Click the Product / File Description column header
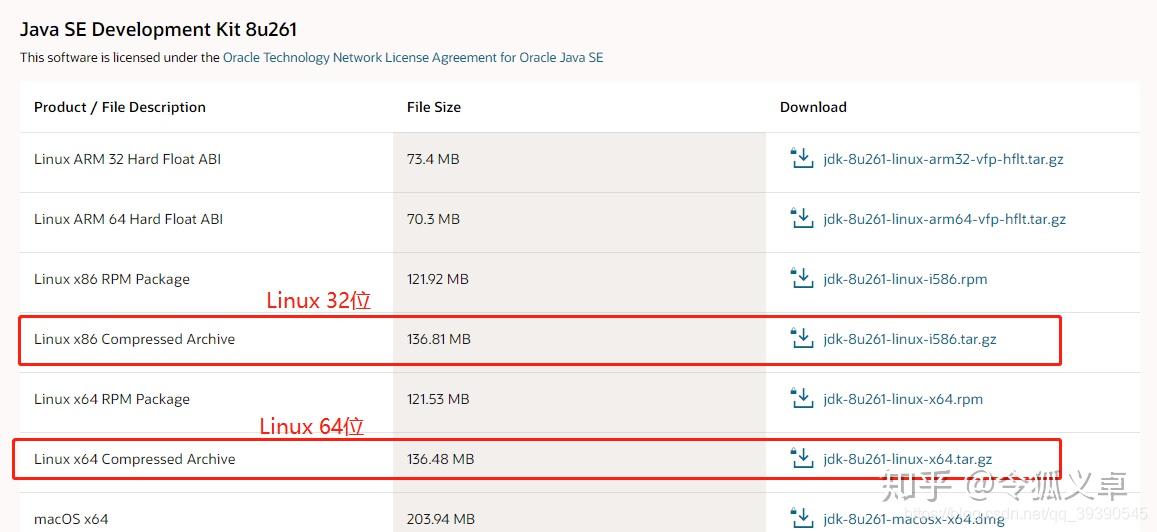The width and height of the screenshot is (1157, 532). (x=120, y=107)
